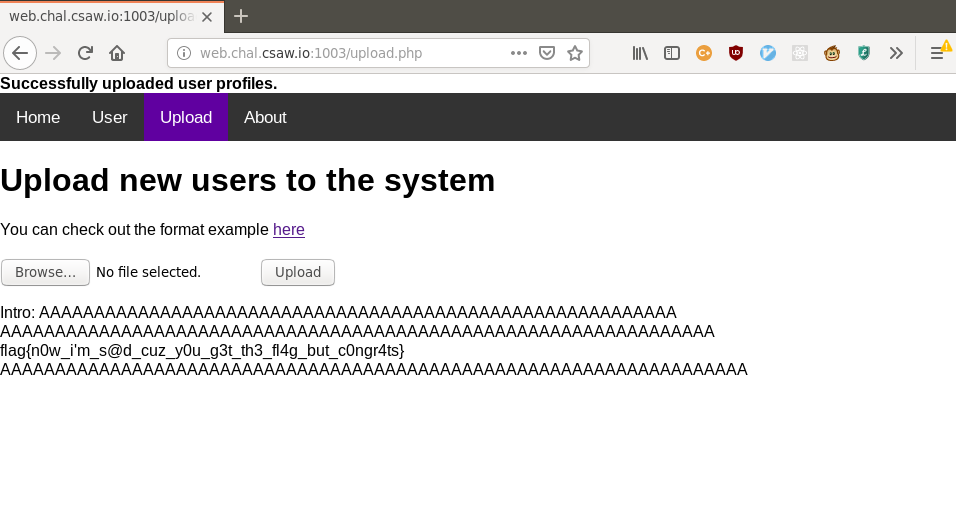This screenshot has height=511, width=956.
Task: Click the 'Upload new users to the system' heading
Action: (248, 180)
